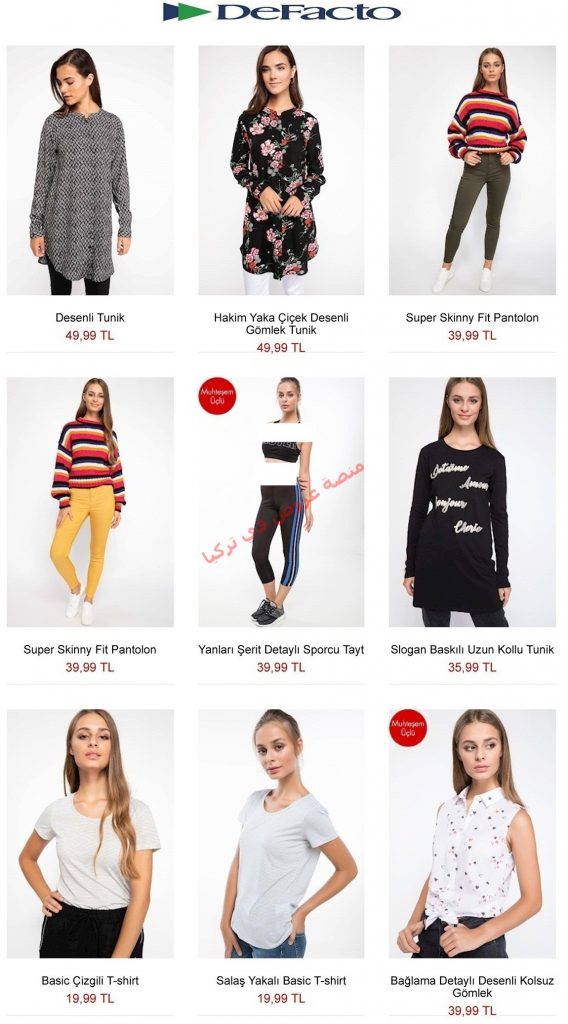Open the striped sweater with green pants photo
The width and height of the screenshot is (568, 1024).
pos(473,170)
